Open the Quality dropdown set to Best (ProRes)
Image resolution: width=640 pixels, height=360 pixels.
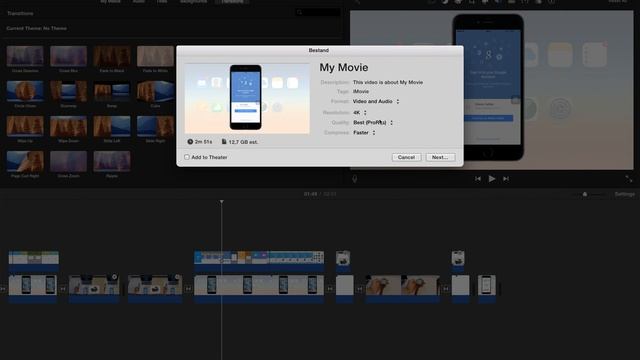point(373,122)
